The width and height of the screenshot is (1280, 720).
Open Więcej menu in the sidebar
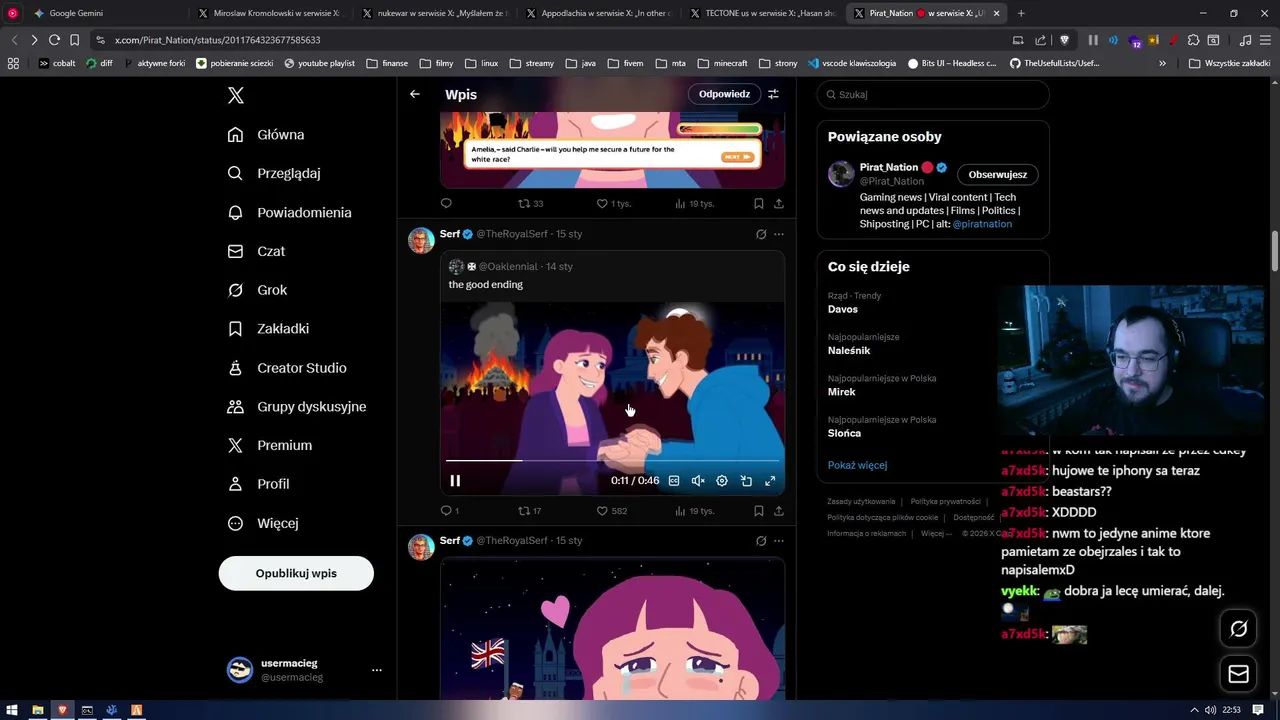(x=263, y=523)
